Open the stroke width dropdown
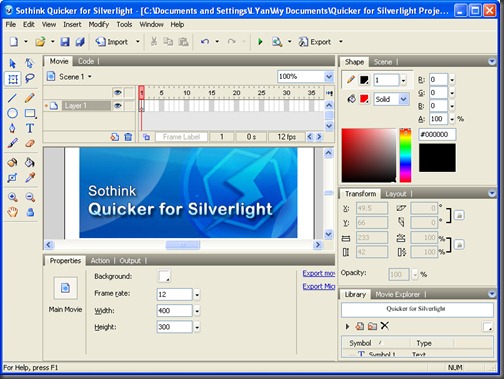The width and height of the screenshot is (504, 379). point(403,80)
